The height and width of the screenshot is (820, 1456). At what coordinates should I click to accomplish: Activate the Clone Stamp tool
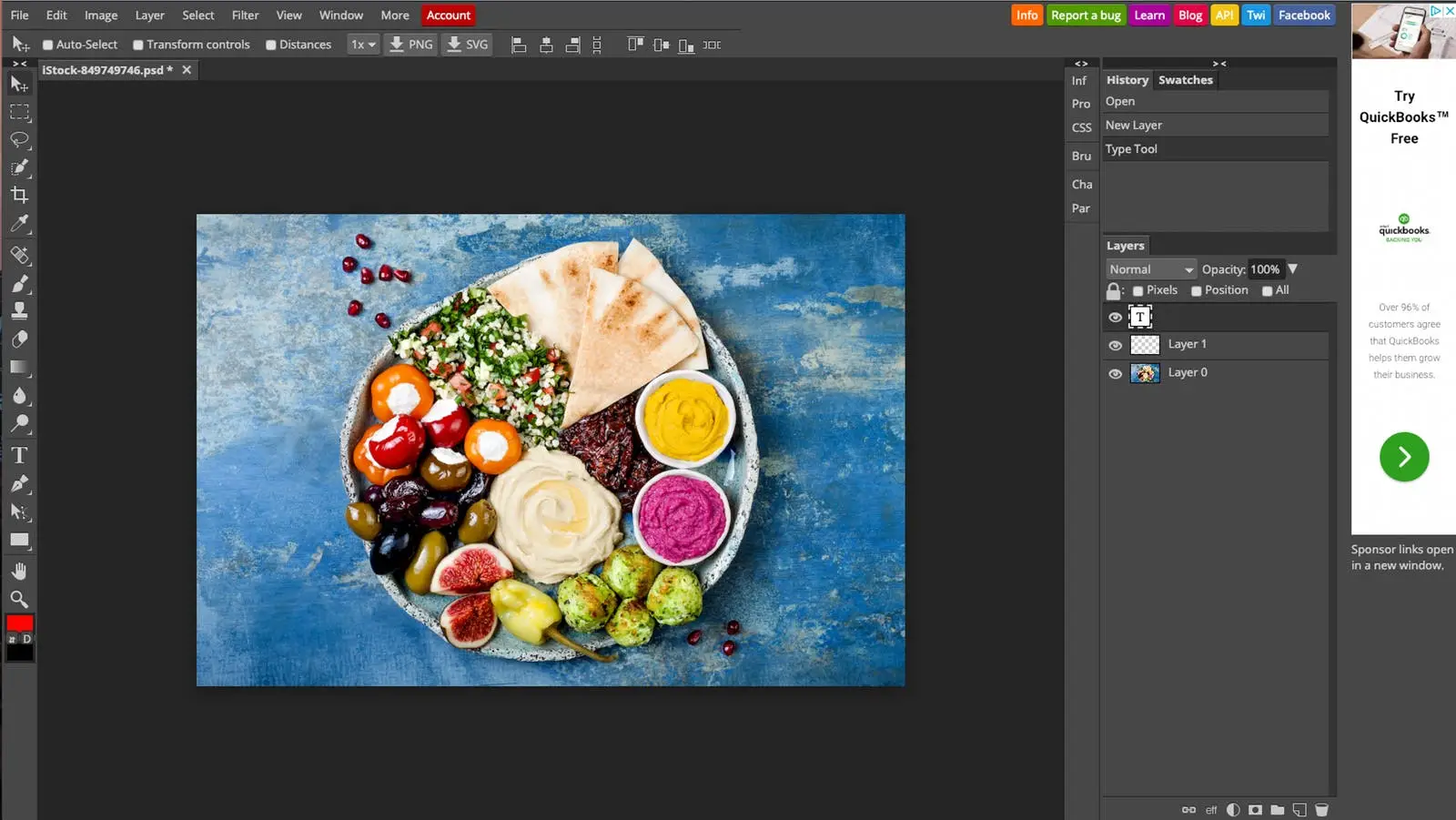(x=20, y=309)
